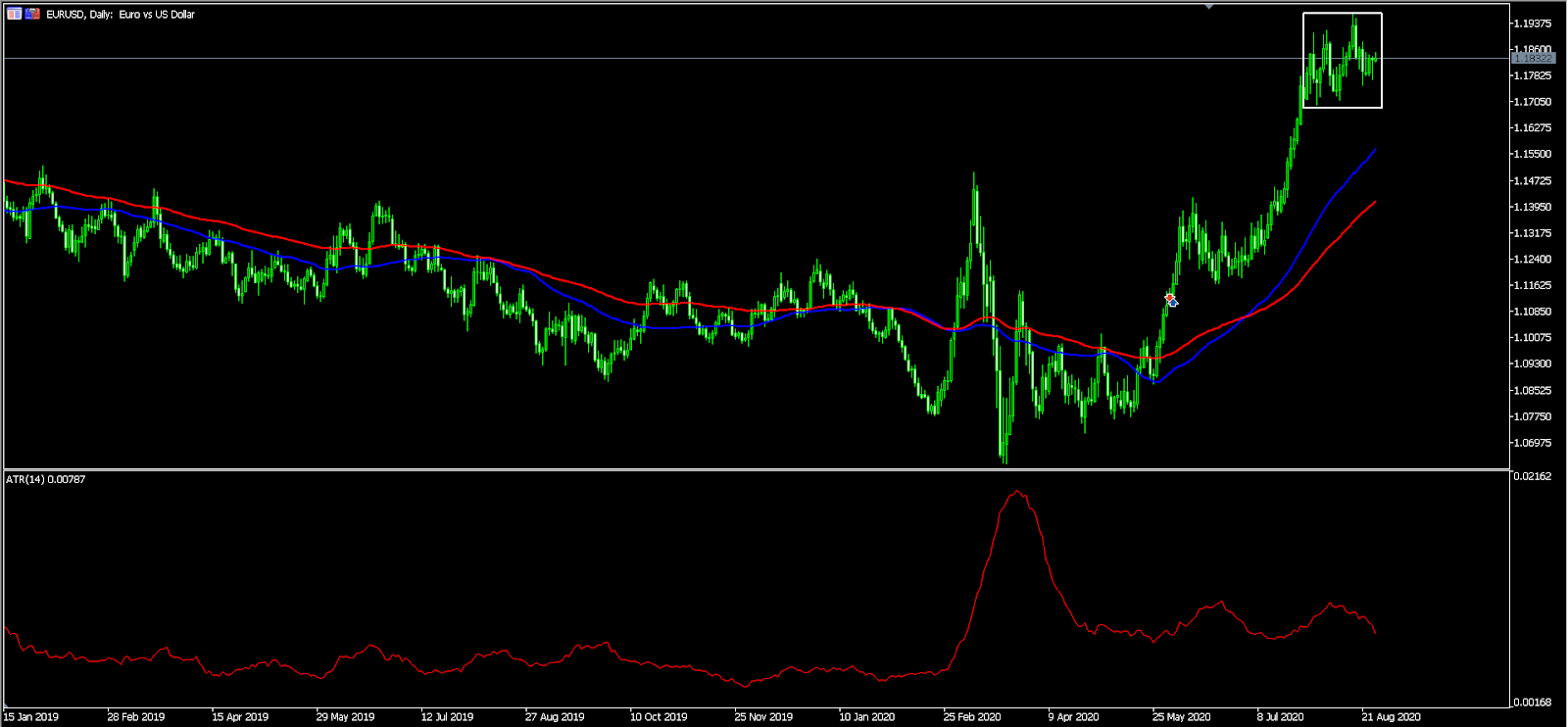Click the 15 Jan 2019 date label
The image size is (1568, 727).
tap(31, 717)
